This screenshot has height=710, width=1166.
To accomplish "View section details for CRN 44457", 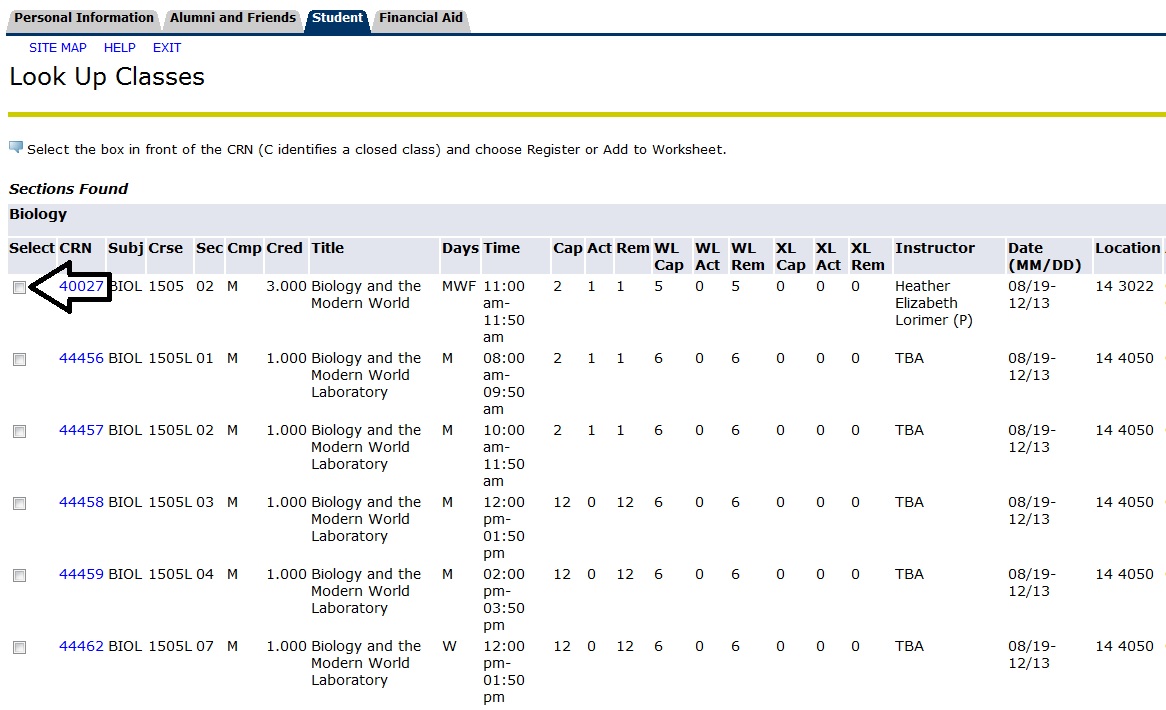I will 81,430.
